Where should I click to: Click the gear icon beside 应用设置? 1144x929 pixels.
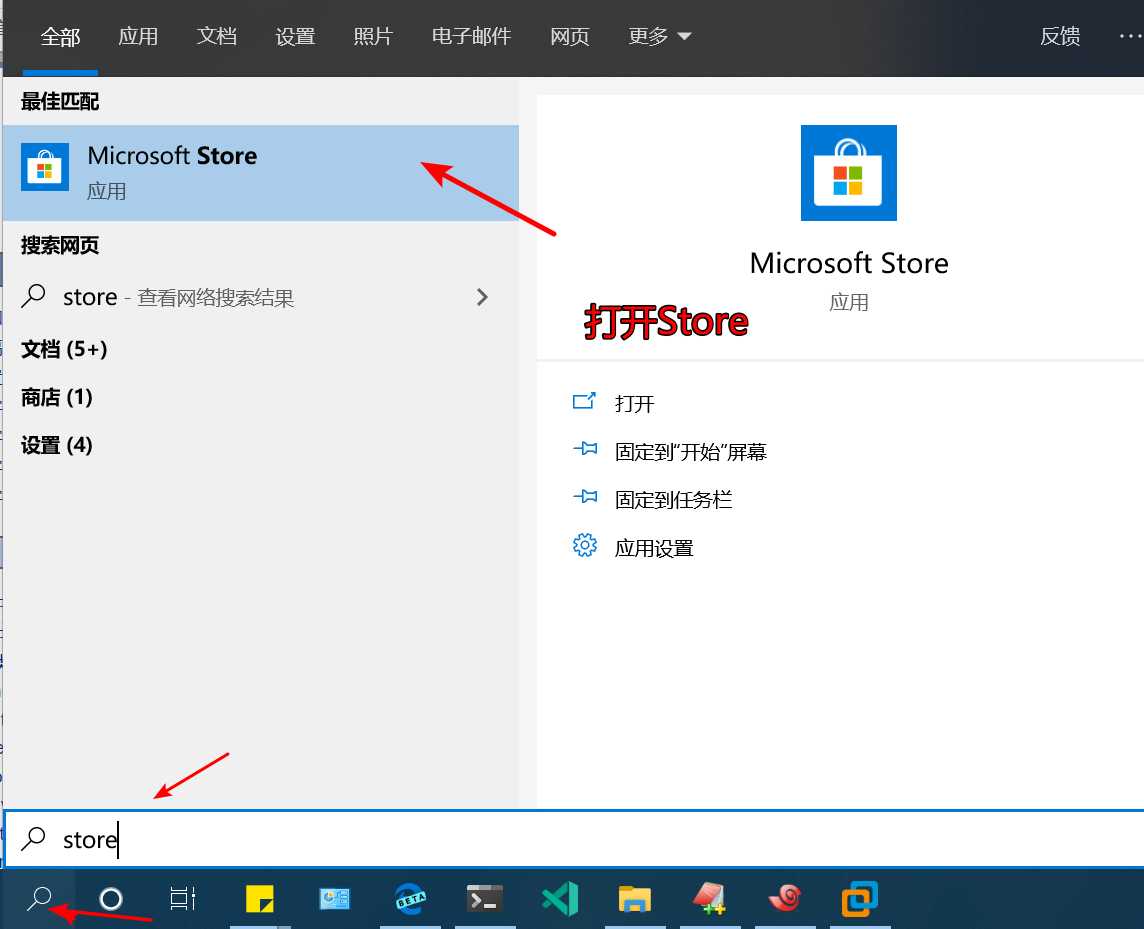584,545
